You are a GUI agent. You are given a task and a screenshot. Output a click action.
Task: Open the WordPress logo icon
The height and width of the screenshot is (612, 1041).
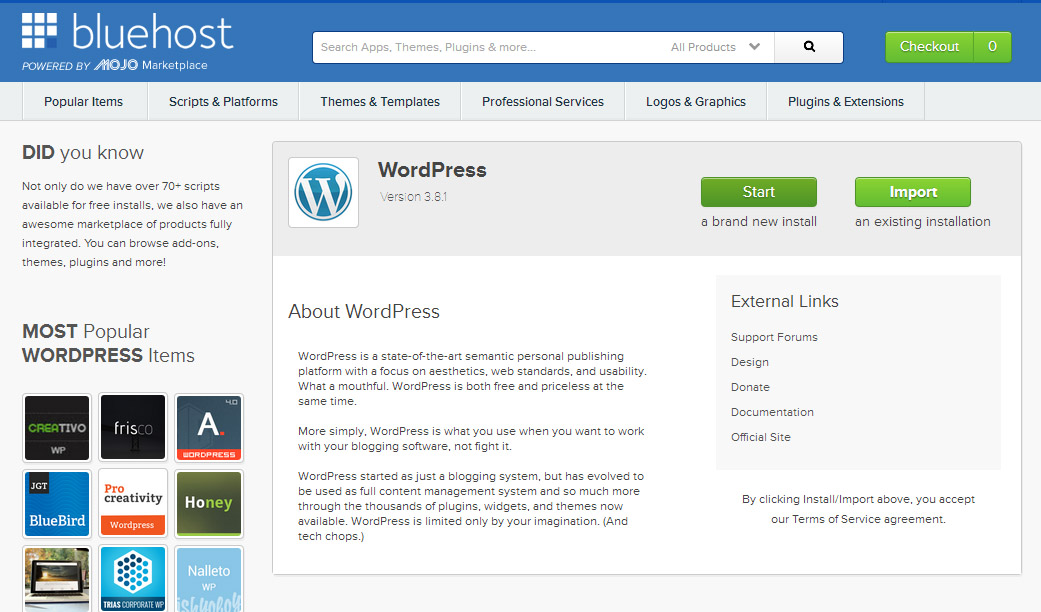point(323,192)
